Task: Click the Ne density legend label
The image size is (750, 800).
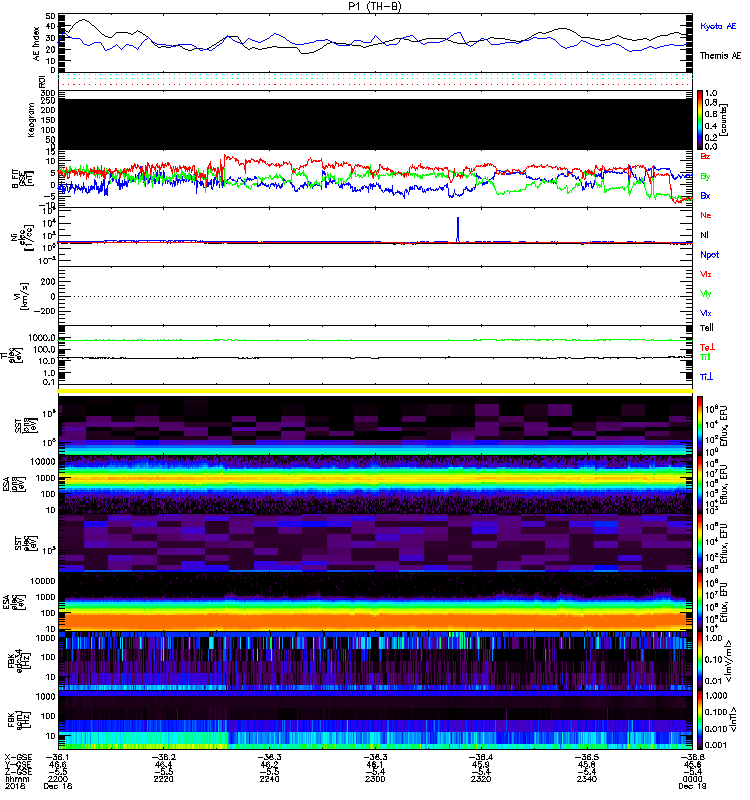Action: coord(706,216)
